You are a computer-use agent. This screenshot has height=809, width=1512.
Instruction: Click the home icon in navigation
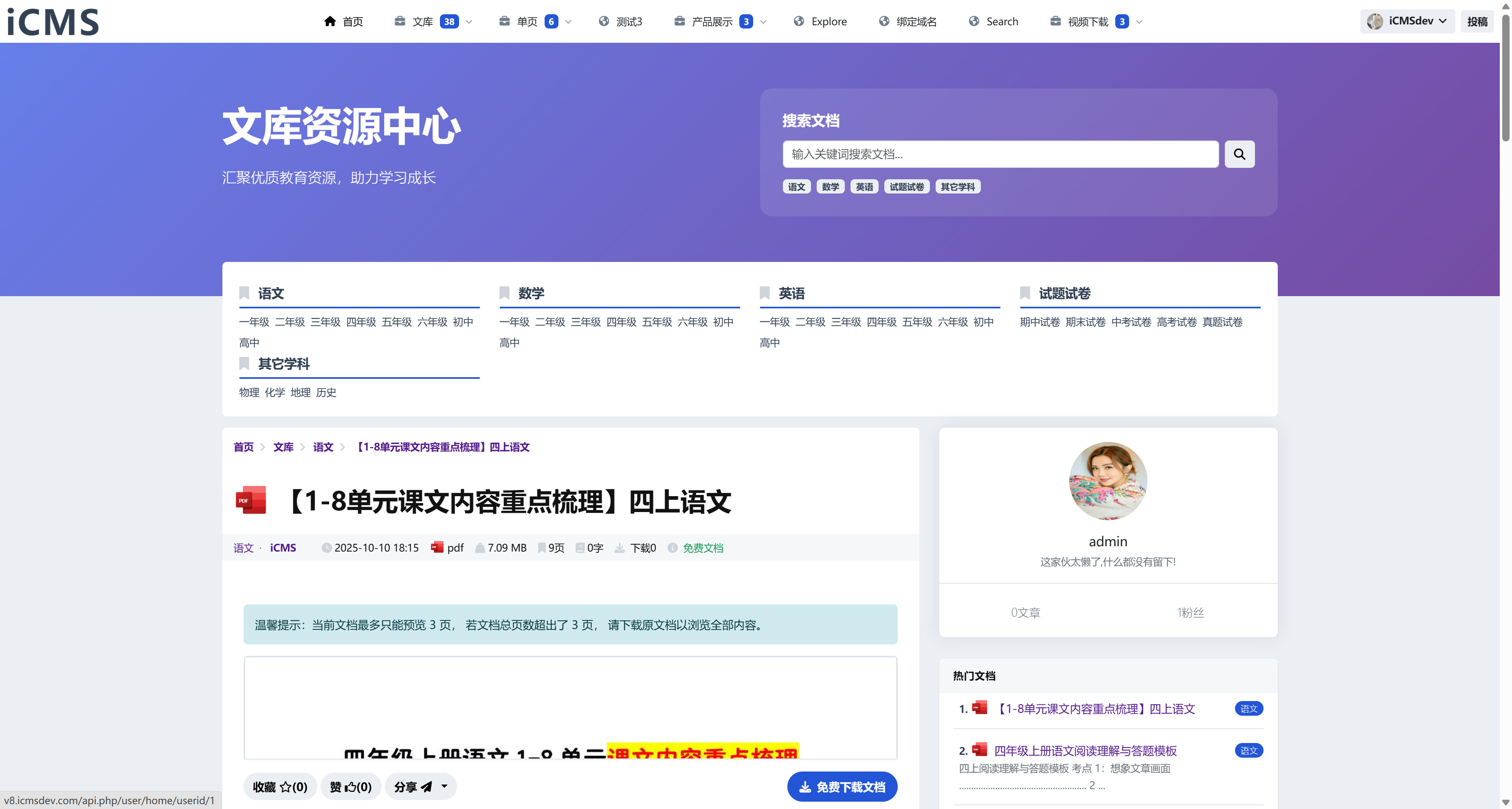[330, 21]
